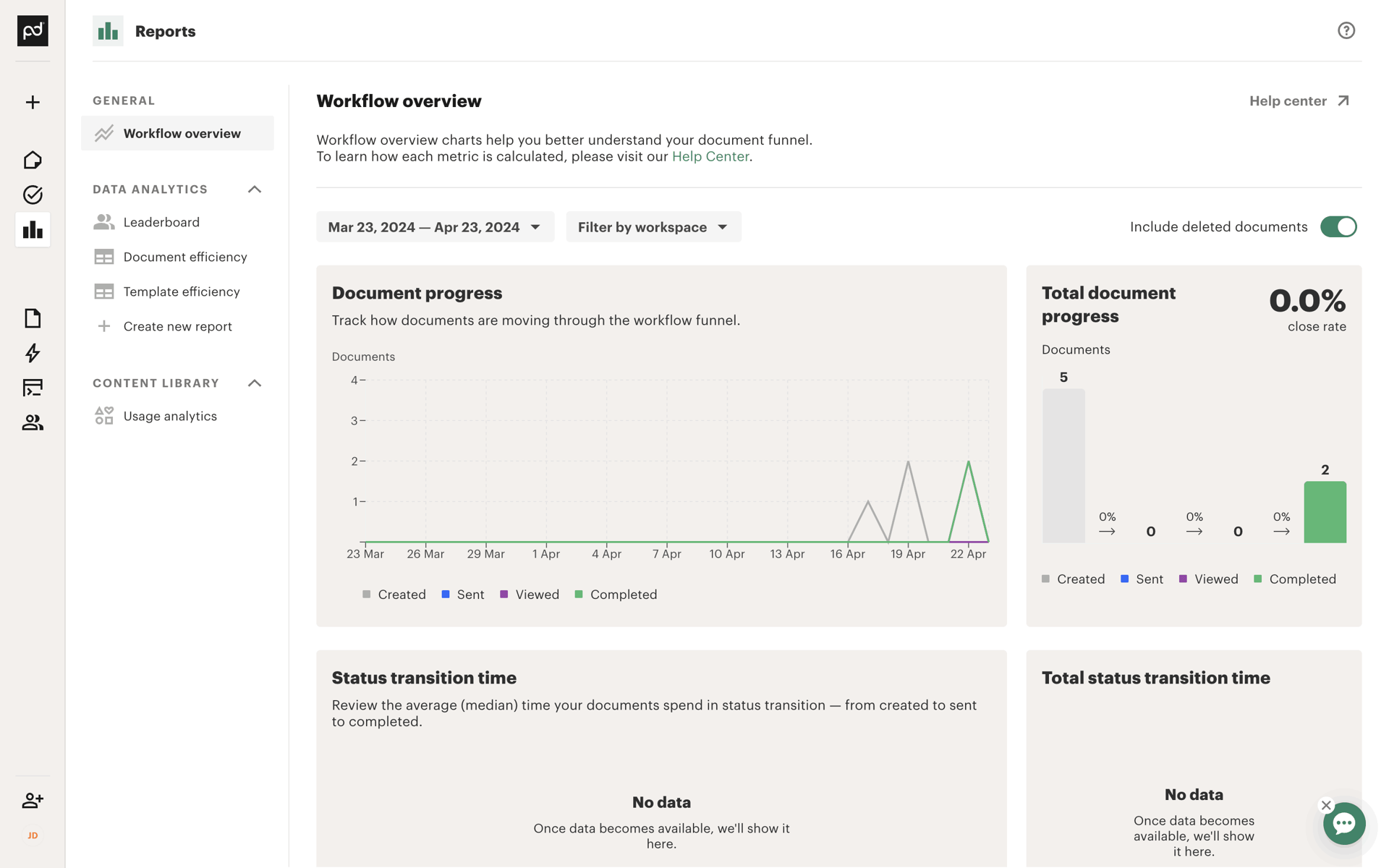This screenshot has height=868, width=1389.
Task: Collapse the Data Analytics section
Action: click(254, 190)
